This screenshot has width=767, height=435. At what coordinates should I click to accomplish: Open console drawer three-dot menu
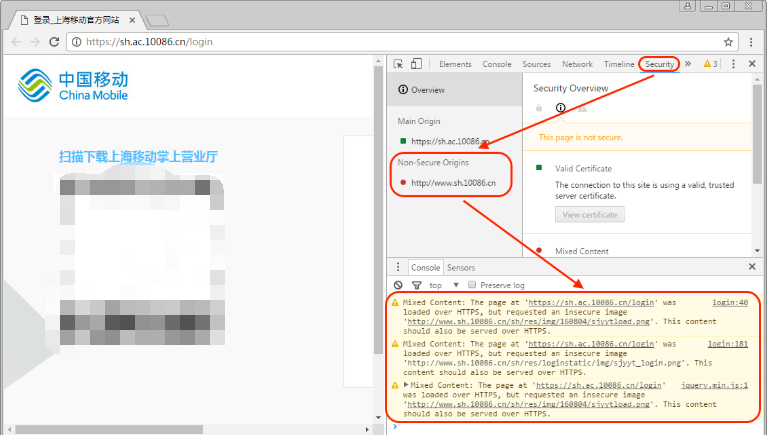(x=398, y=267)
